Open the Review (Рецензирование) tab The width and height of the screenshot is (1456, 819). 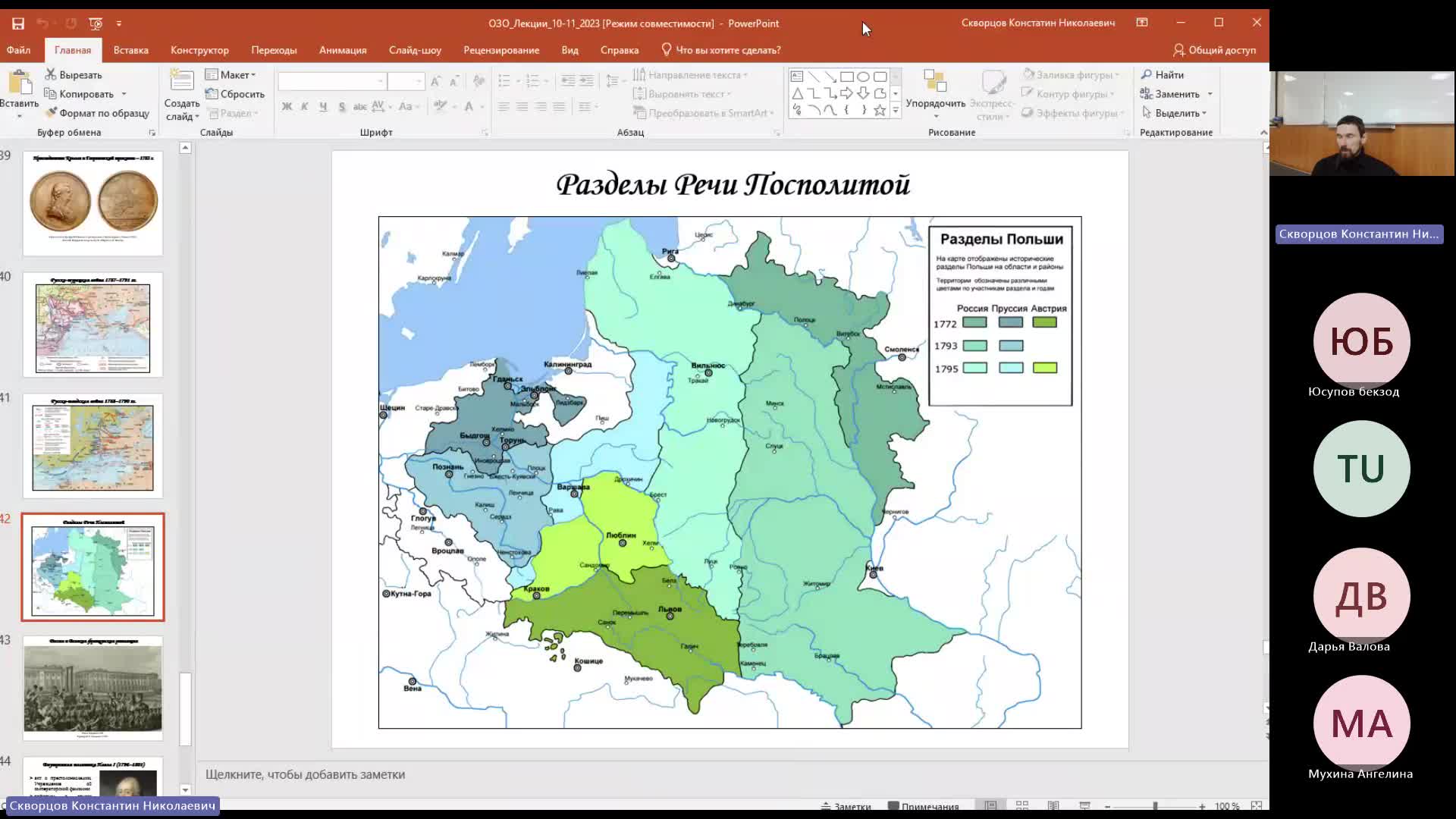click(x=501, y=50)
